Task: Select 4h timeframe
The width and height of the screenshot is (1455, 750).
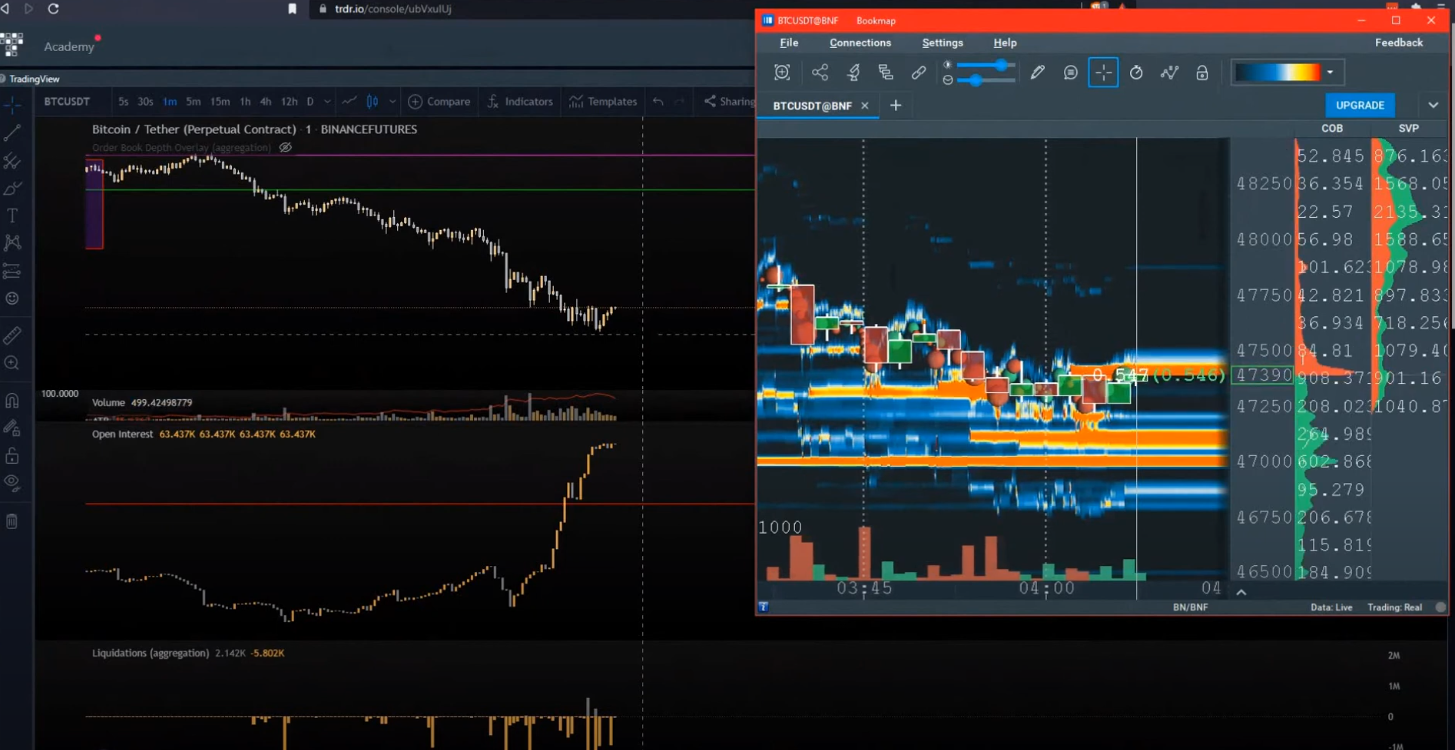Action: [266, 101]
